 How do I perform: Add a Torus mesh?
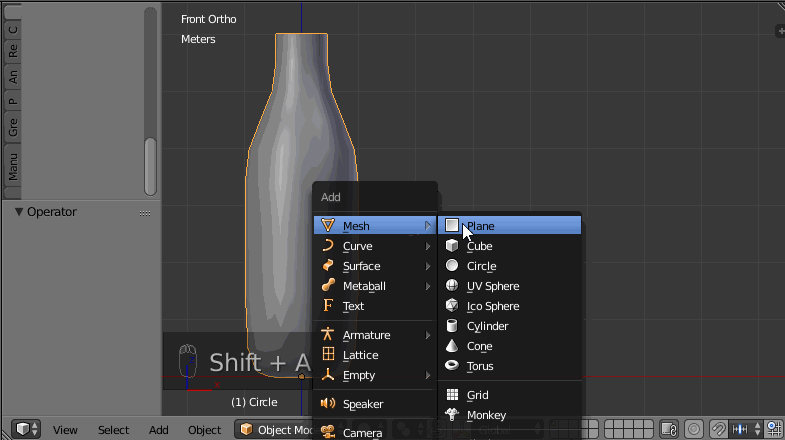click(x=509, y=366)
